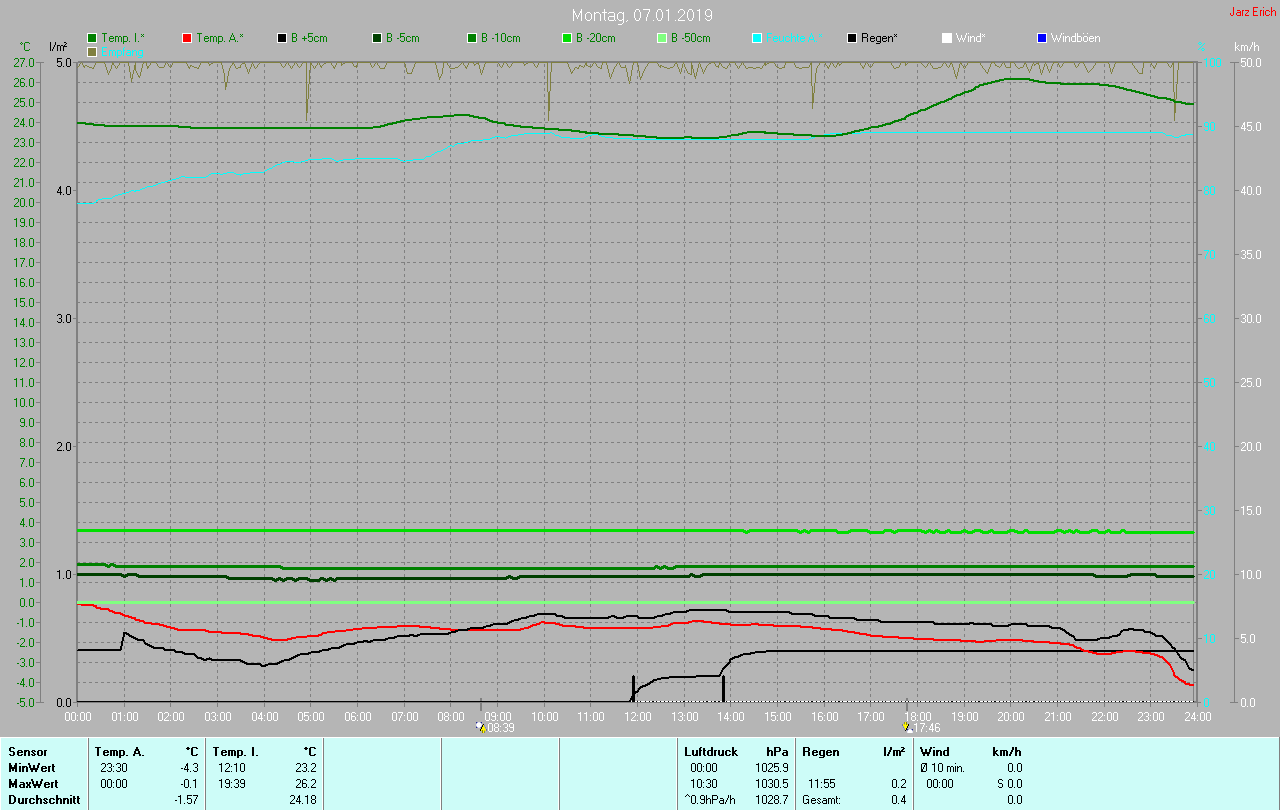Click the maximum outdoor temperature value -0.1
The width and height of the screenshot is (1280, 810).
pyautogui.click(x=188, y=783)
